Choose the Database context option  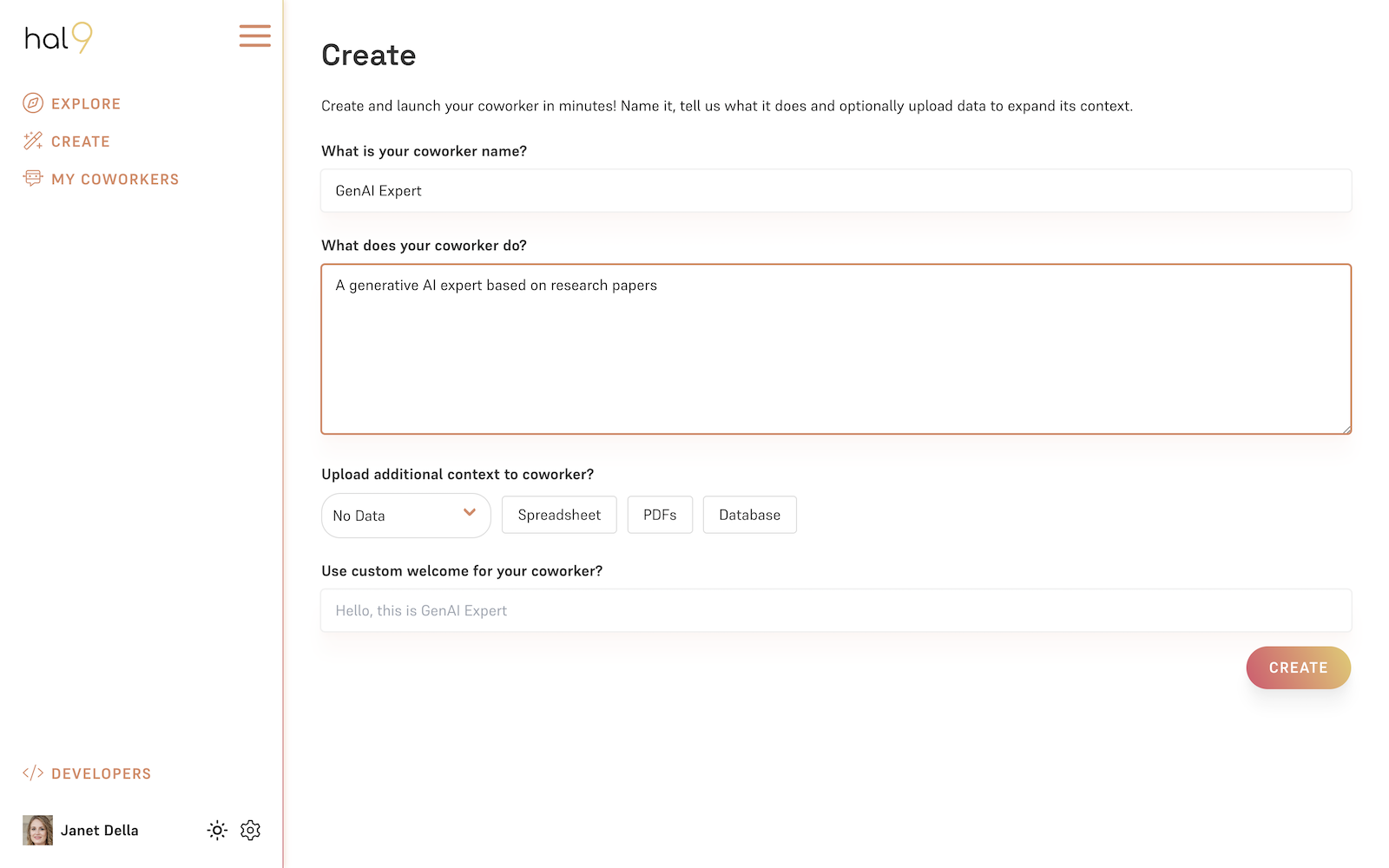(749, 515)
